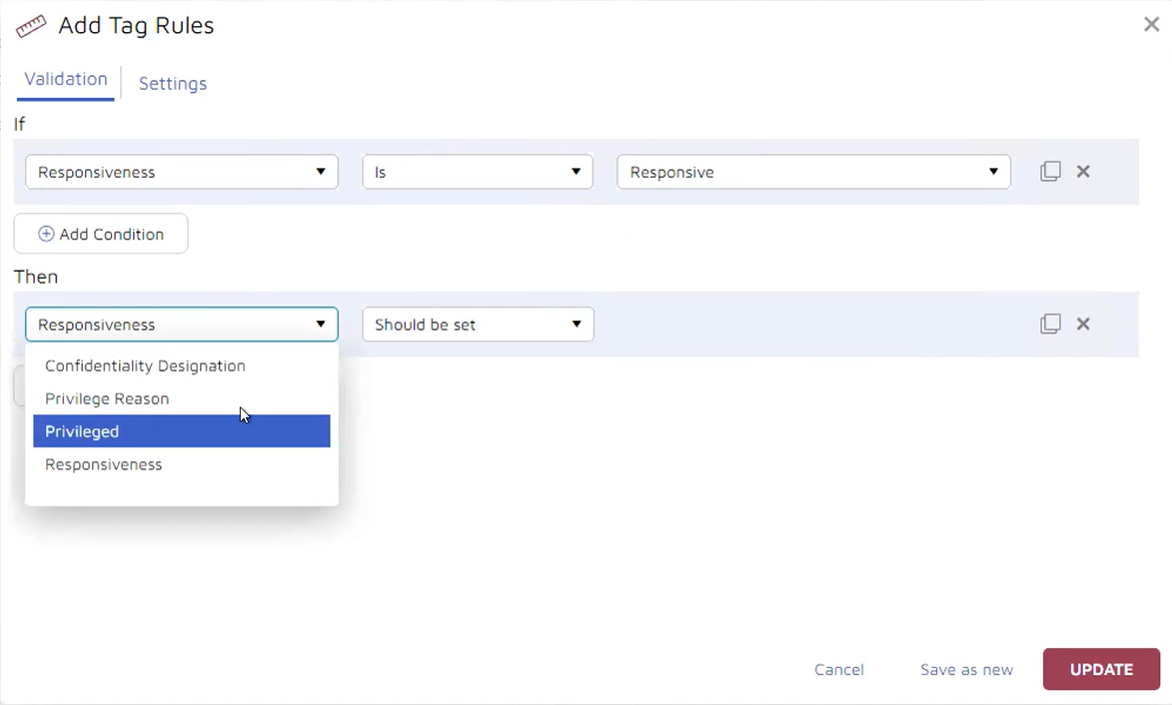
Task: Choose Privilege Reason option
Action: pos(182,398)
